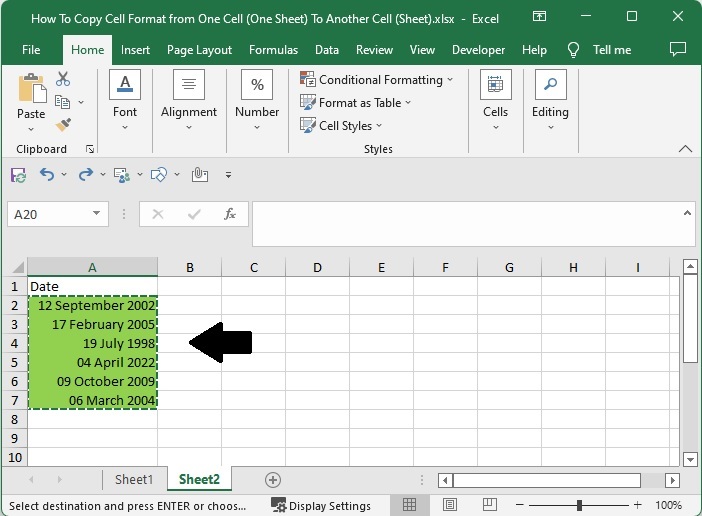Image resolution: width=702 pixels, height=516 pixels.
Task: Collapse the ribbon
Action: pos(685,149)
